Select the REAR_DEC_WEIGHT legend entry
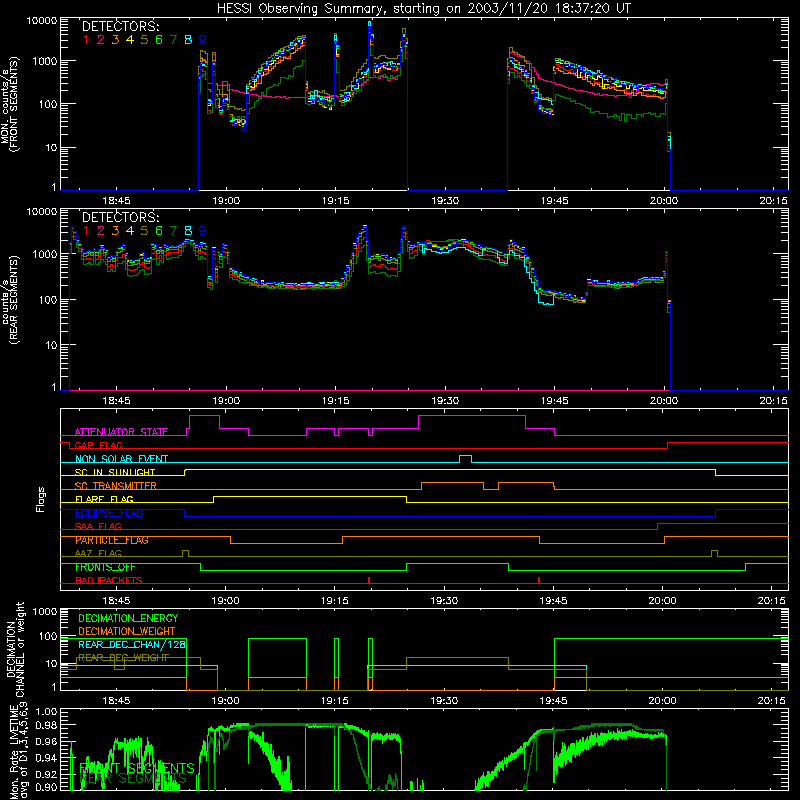800x800 pixels. click(123, 658)
